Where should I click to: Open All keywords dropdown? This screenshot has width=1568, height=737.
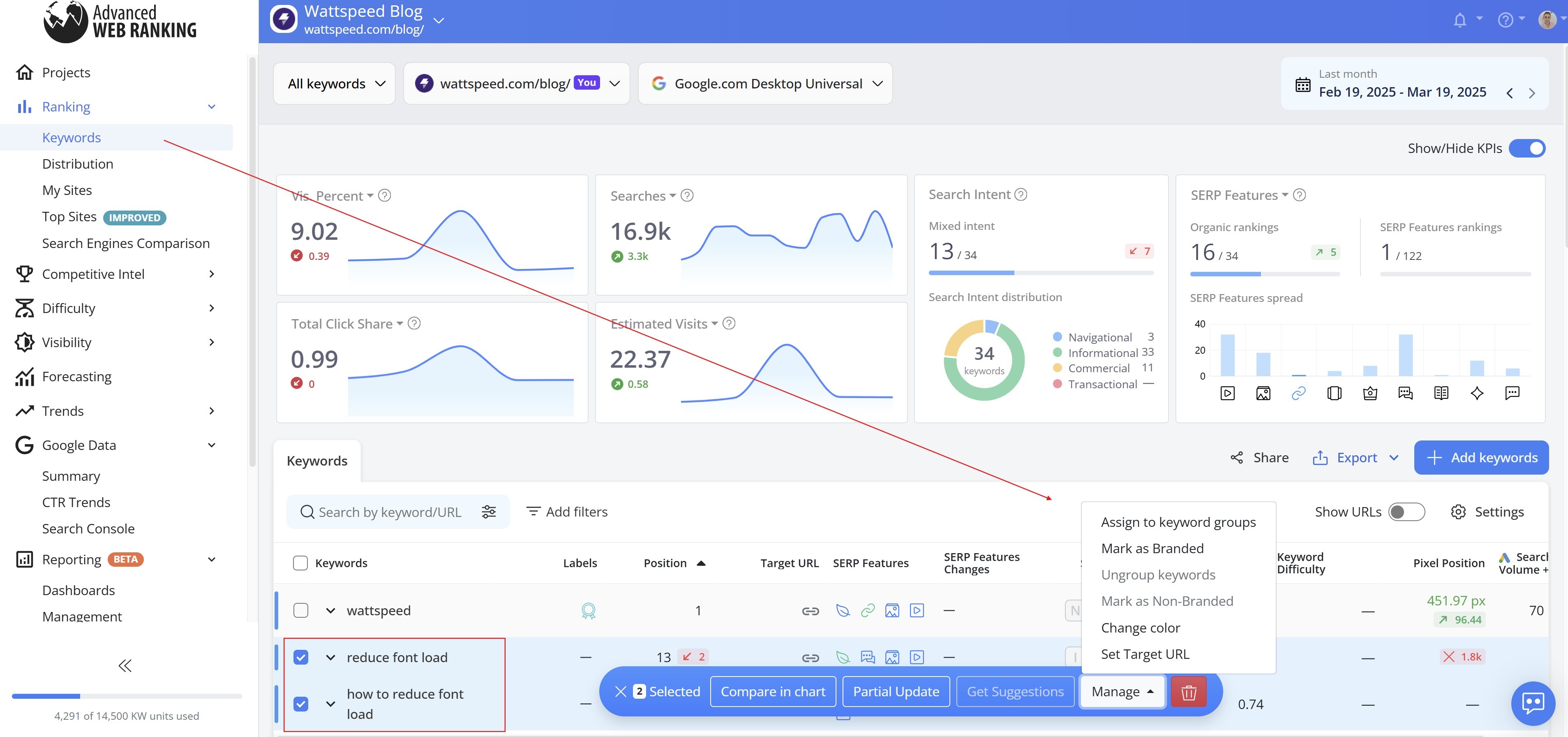(x=334, y=83)
